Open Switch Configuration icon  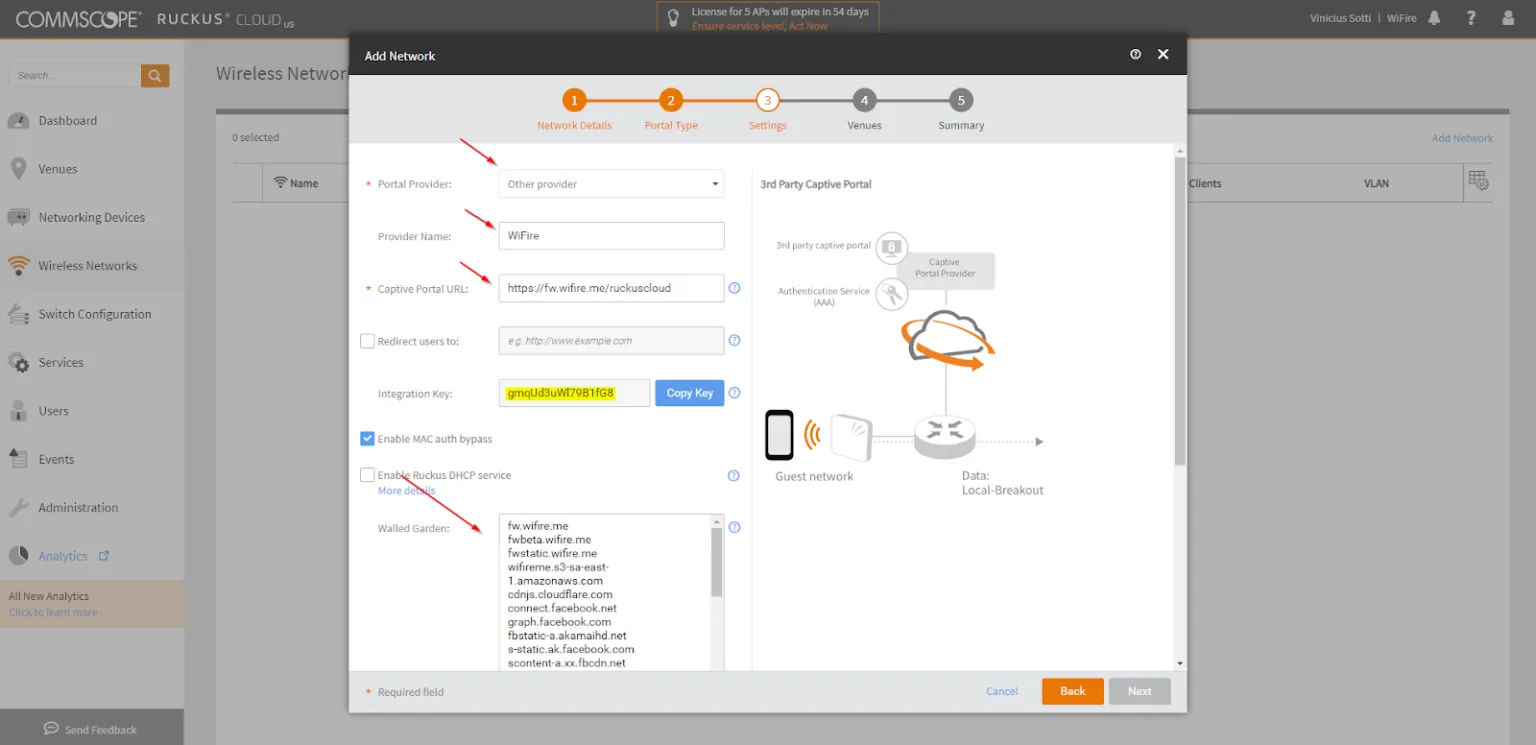click(x=18, y=314)
